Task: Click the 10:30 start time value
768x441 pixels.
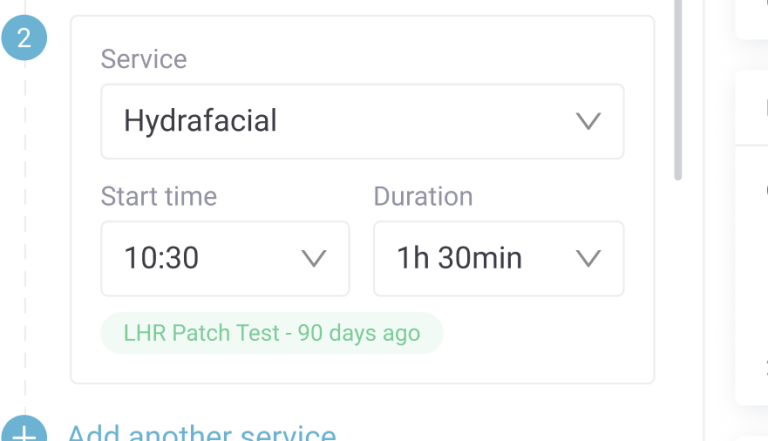Action: (161, 259)
